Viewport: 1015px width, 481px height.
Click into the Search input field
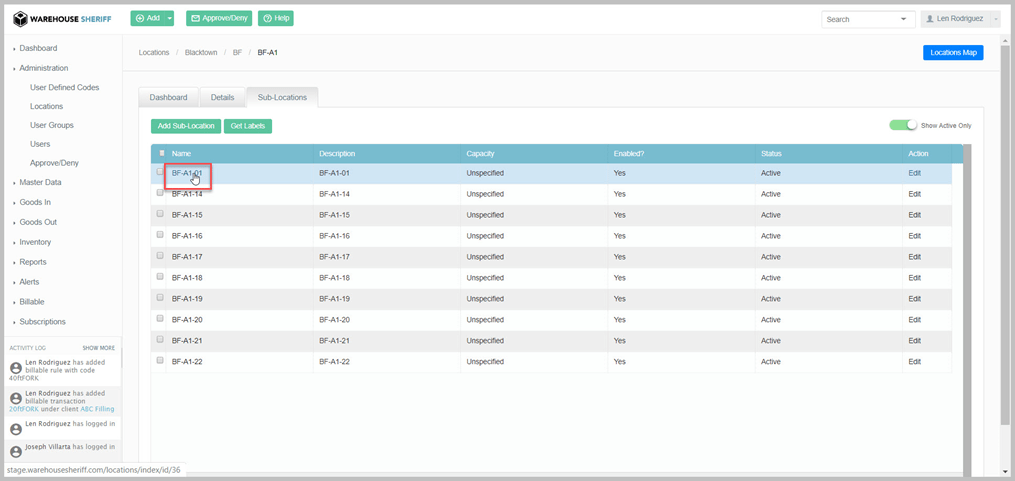pyautogui.click(x=860, y=19)
